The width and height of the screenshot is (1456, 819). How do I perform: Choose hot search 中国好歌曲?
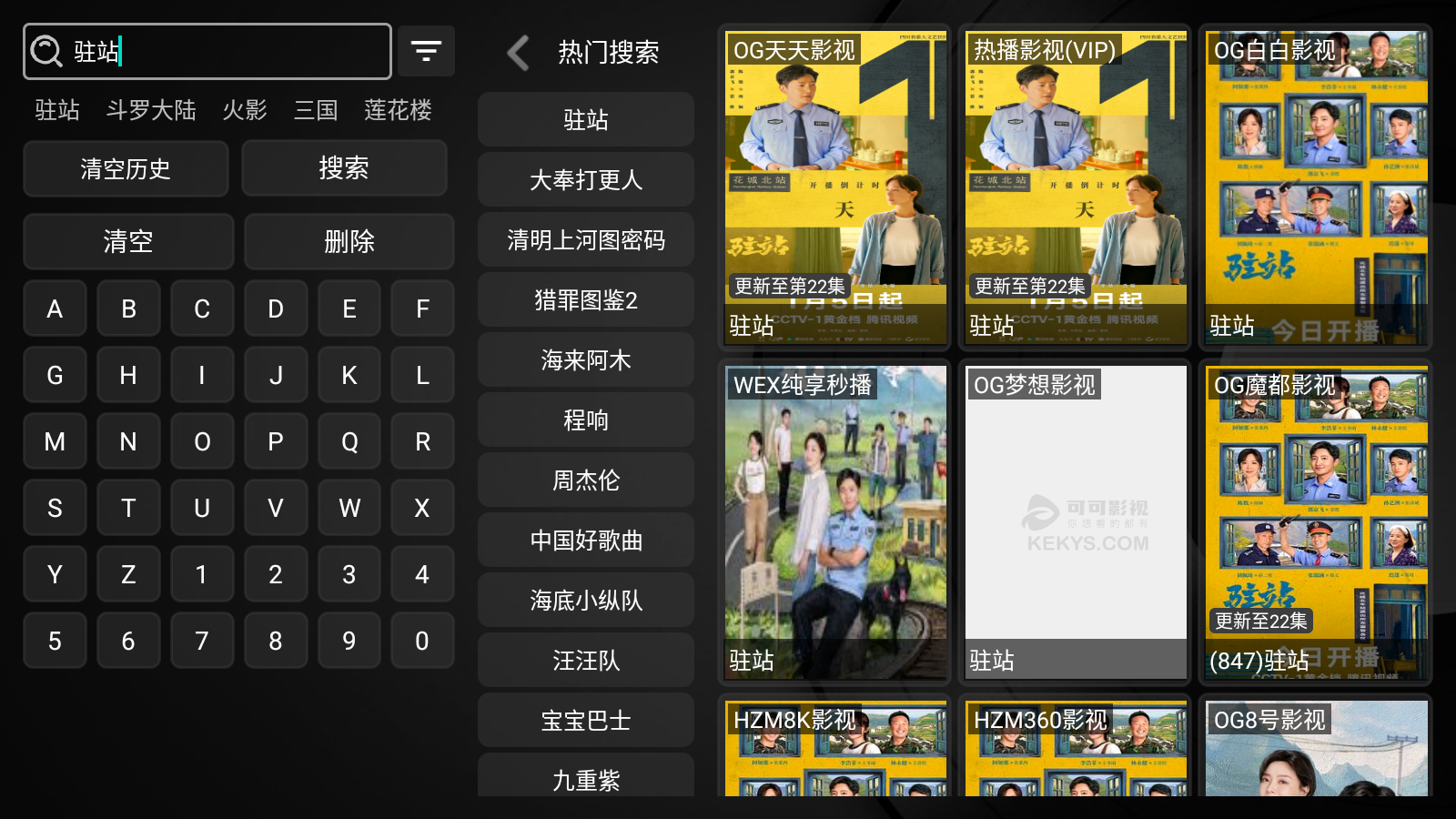pos(586,540)
